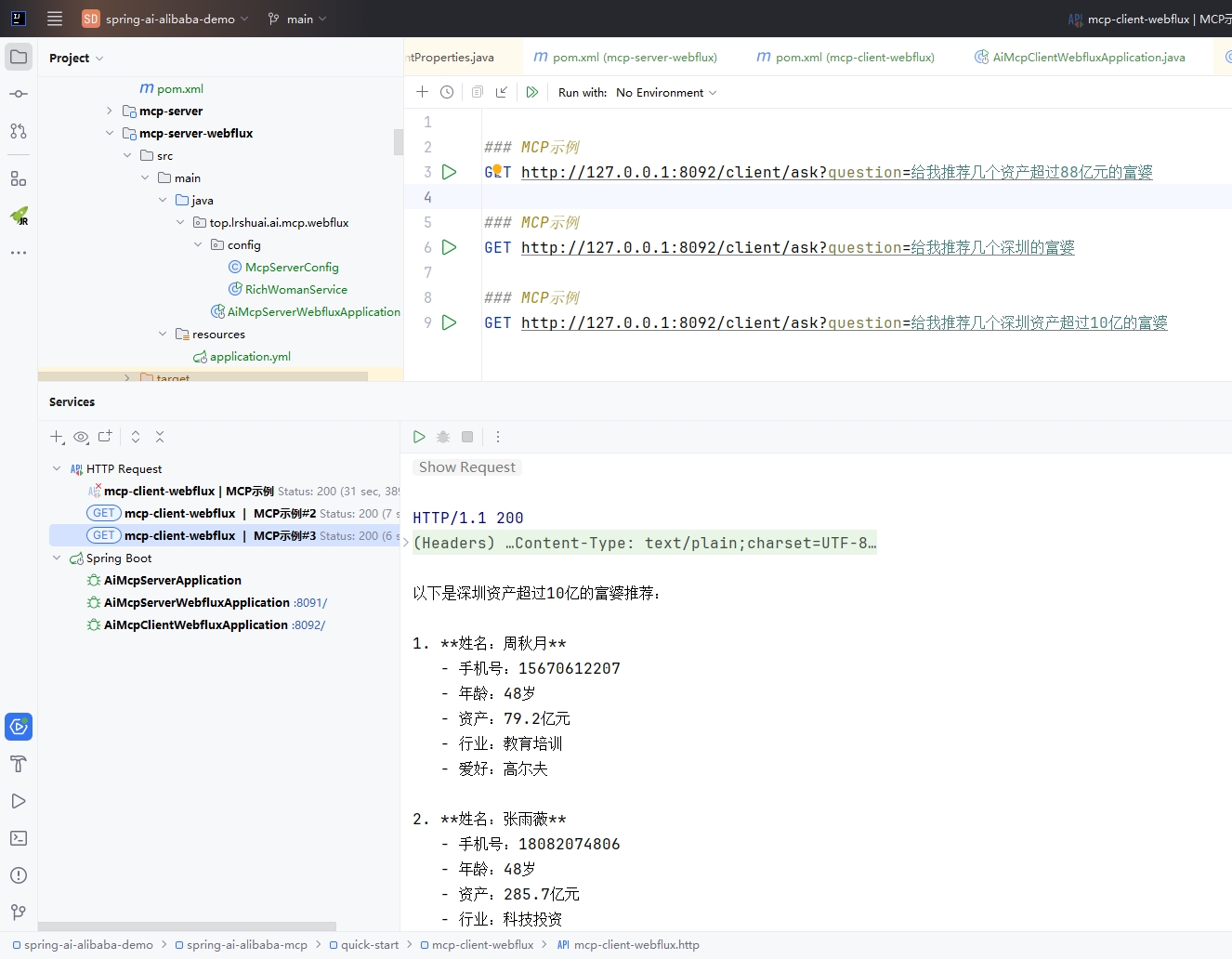Screen dimensions: 1232x959
Task: Toggle the Project tool window folder icon
Action: 19,57
